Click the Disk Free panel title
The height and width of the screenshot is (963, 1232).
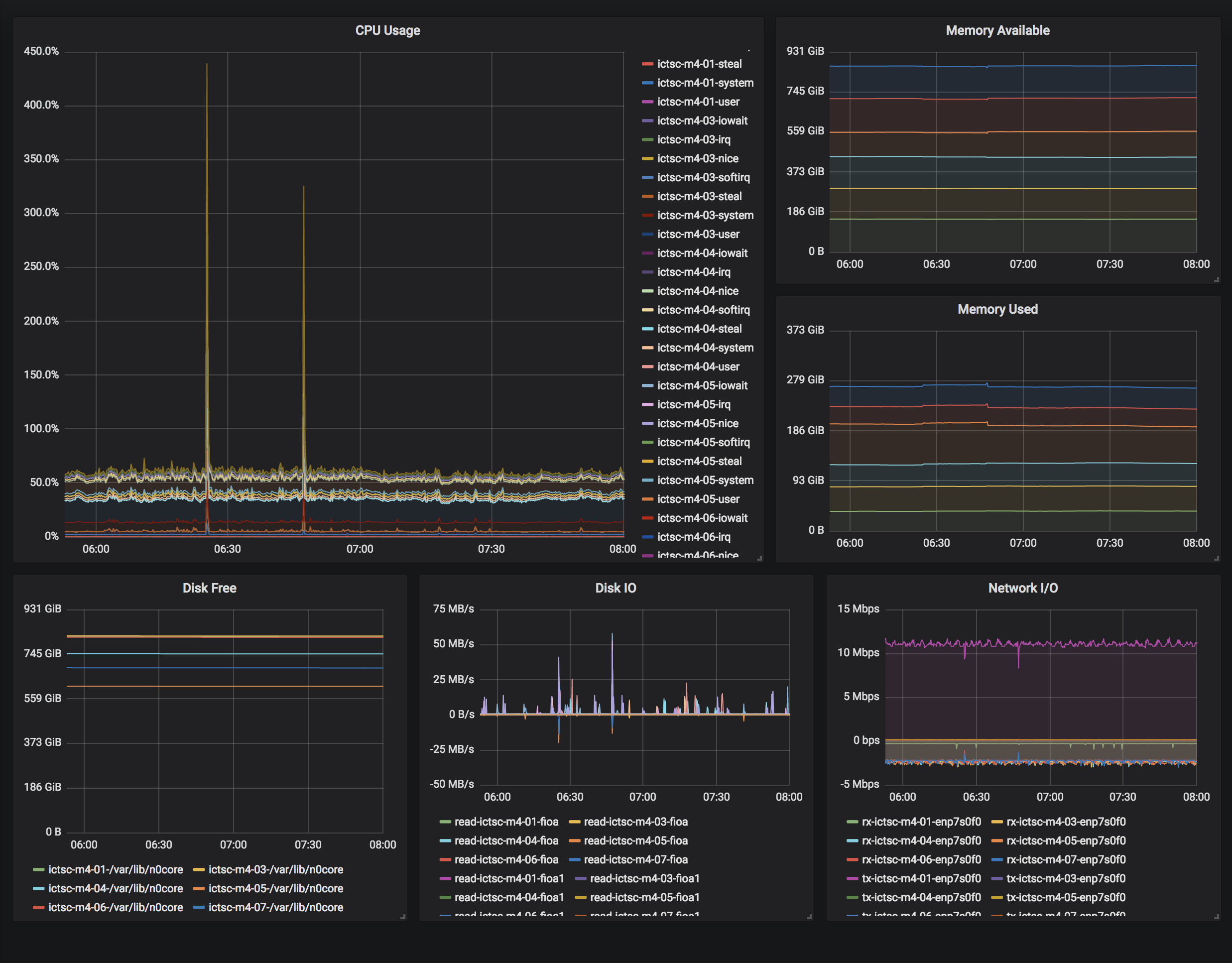tap(209, 588)
